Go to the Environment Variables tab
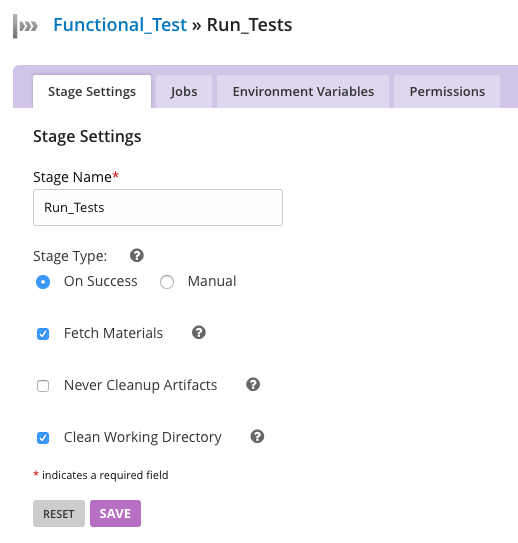Viewport: 518px width, 543px height. tap(303, 92)
